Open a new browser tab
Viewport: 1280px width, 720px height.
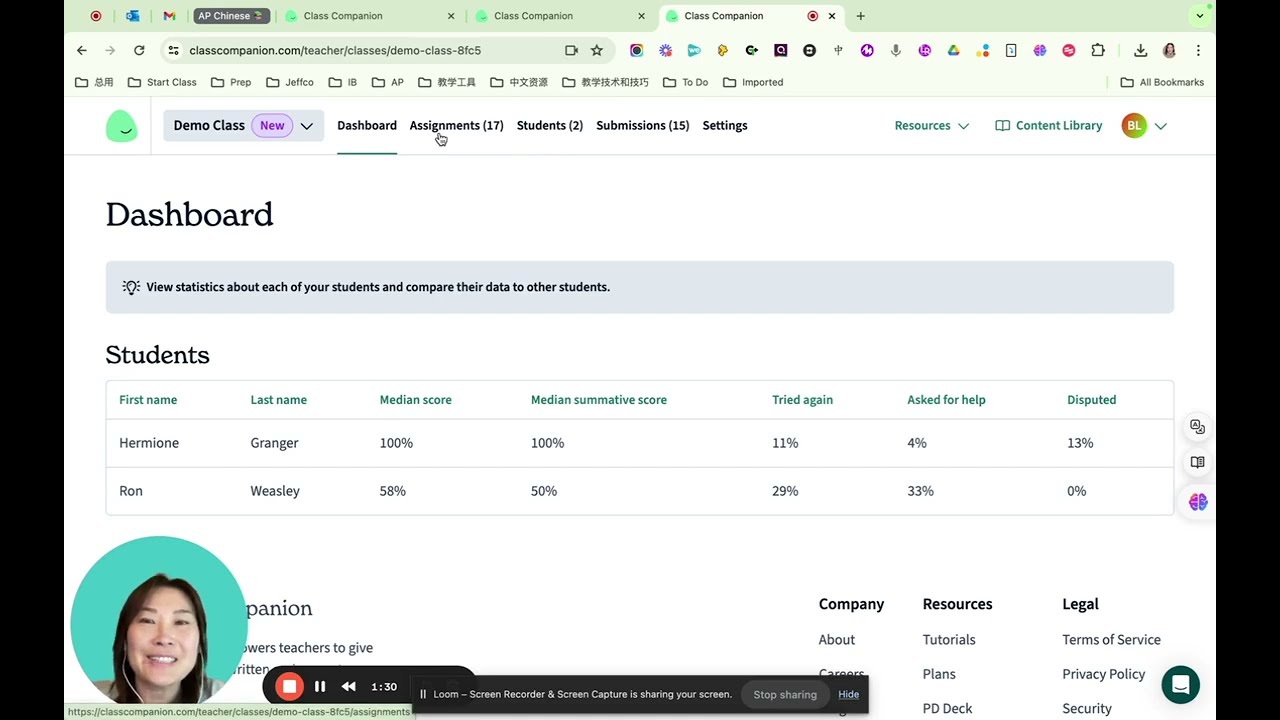(x=860, y=16)
